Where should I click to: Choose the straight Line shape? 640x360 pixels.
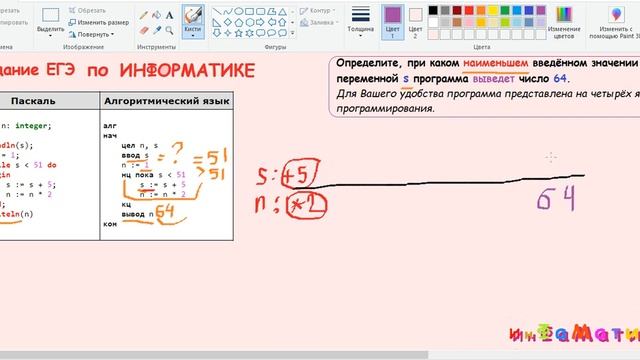(x=217, y=11)
